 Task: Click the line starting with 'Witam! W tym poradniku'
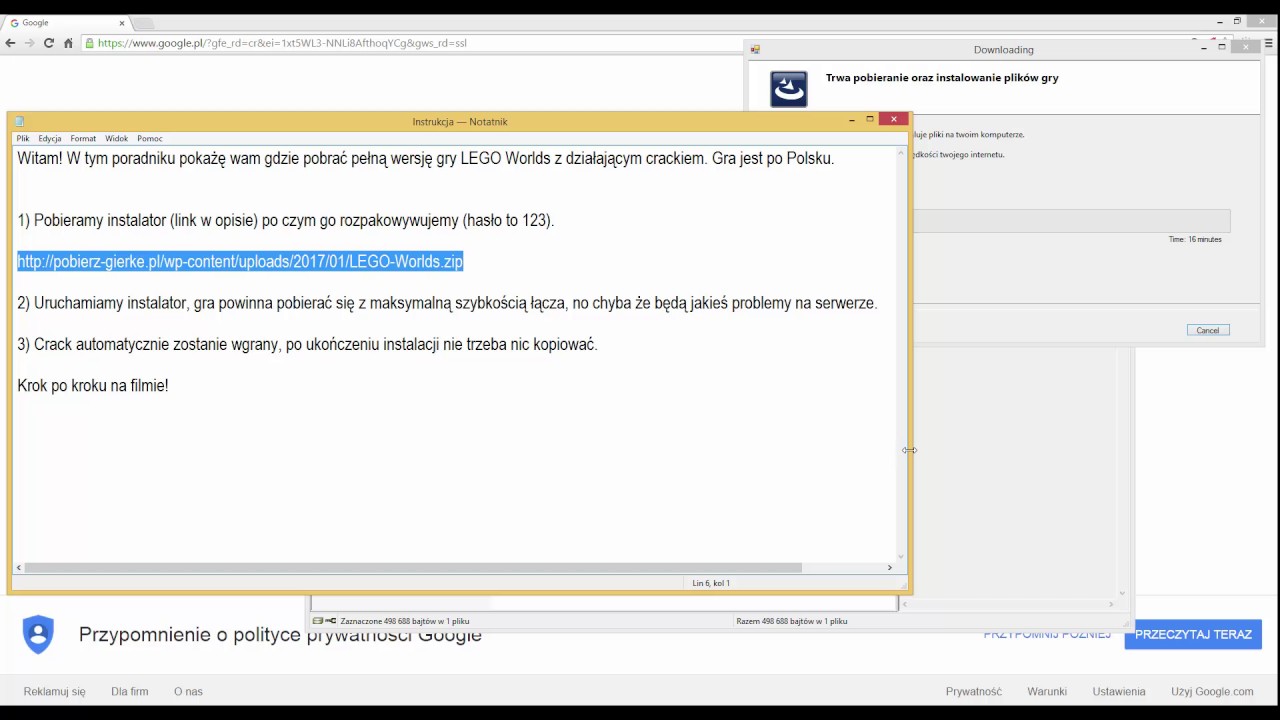point(425,158)
